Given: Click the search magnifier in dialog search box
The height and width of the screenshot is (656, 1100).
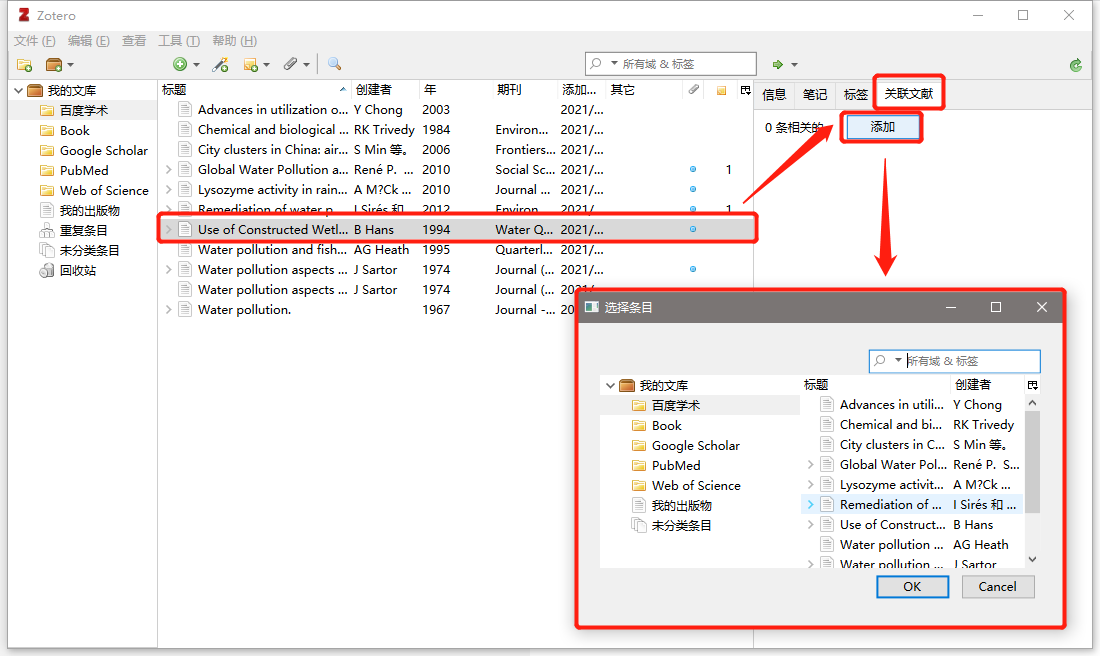Looking at the screenshot, I should pyautogui.click(x=880, y=361).
